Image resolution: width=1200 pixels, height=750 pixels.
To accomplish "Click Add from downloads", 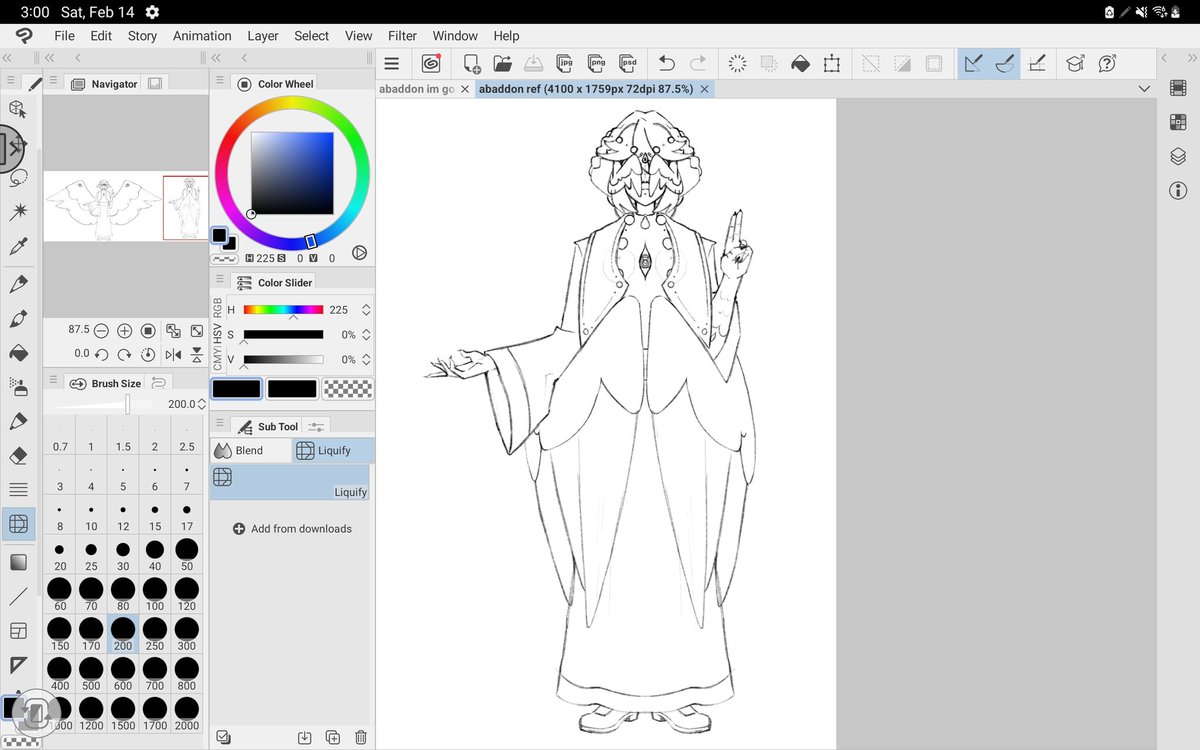I will click(292, 528).
